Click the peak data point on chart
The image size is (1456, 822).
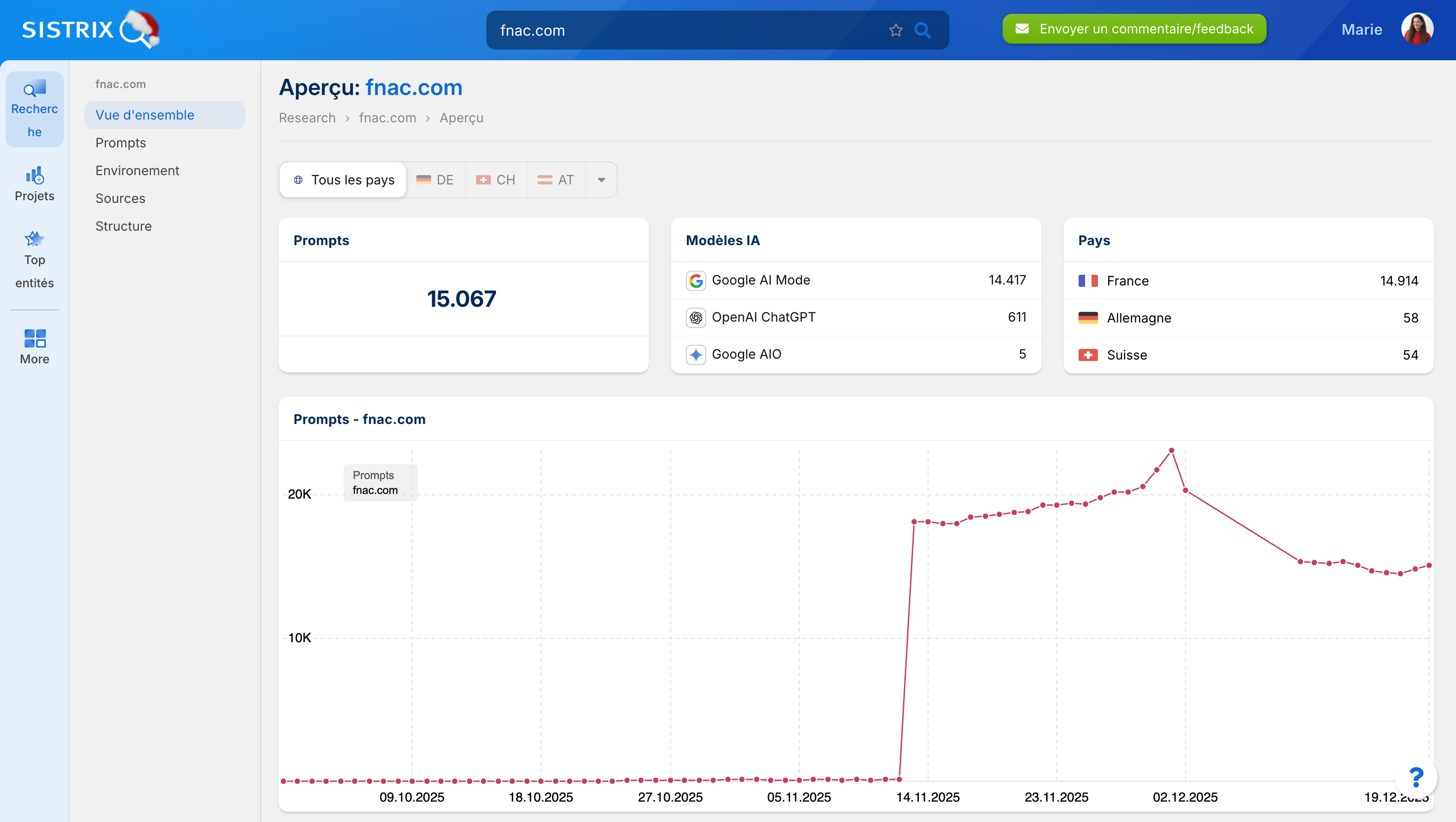[x=1171, y=450]
